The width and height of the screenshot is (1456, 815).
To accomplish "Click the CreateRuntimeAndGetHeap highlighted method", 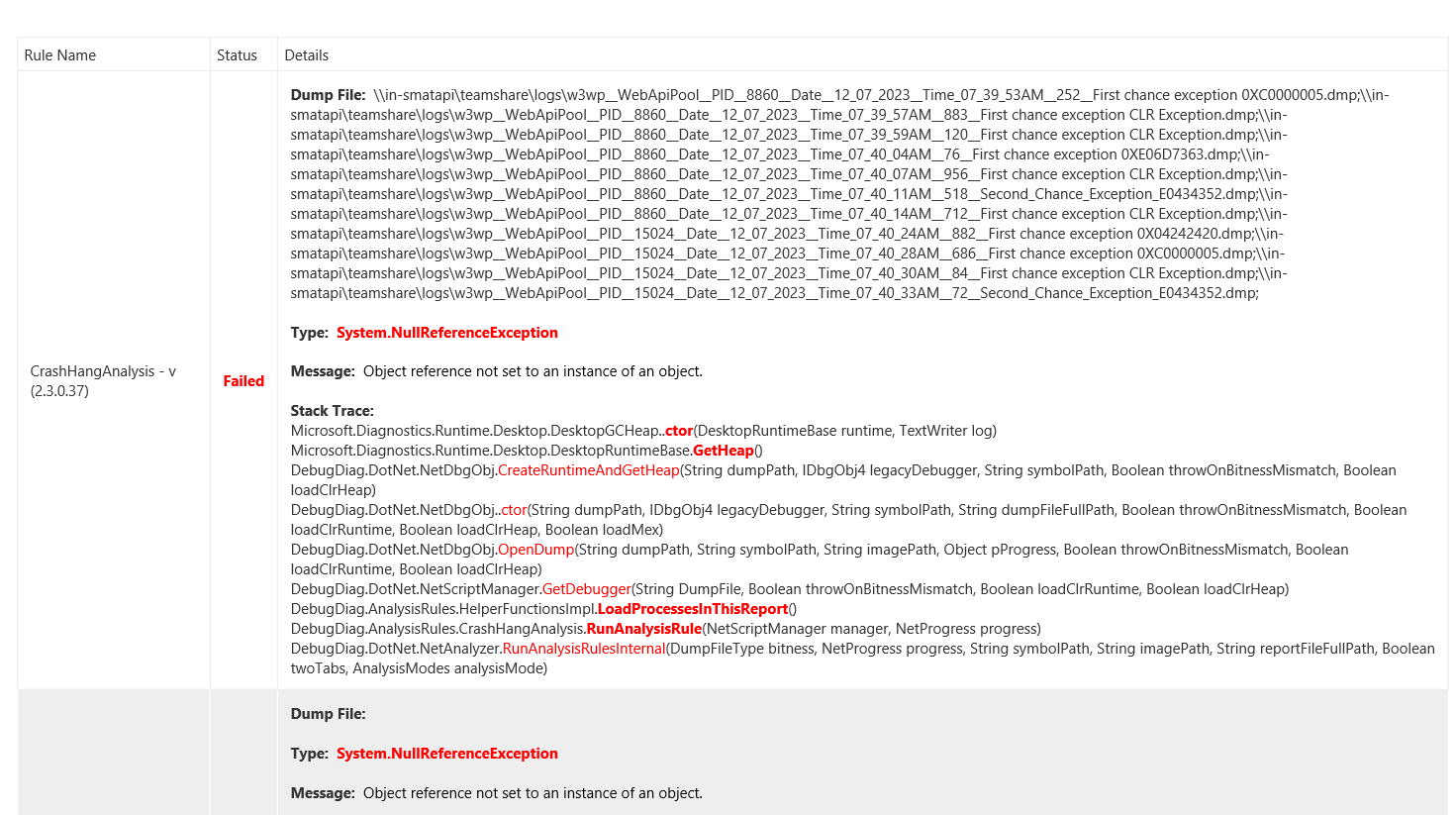I will [x=591, y=470].
